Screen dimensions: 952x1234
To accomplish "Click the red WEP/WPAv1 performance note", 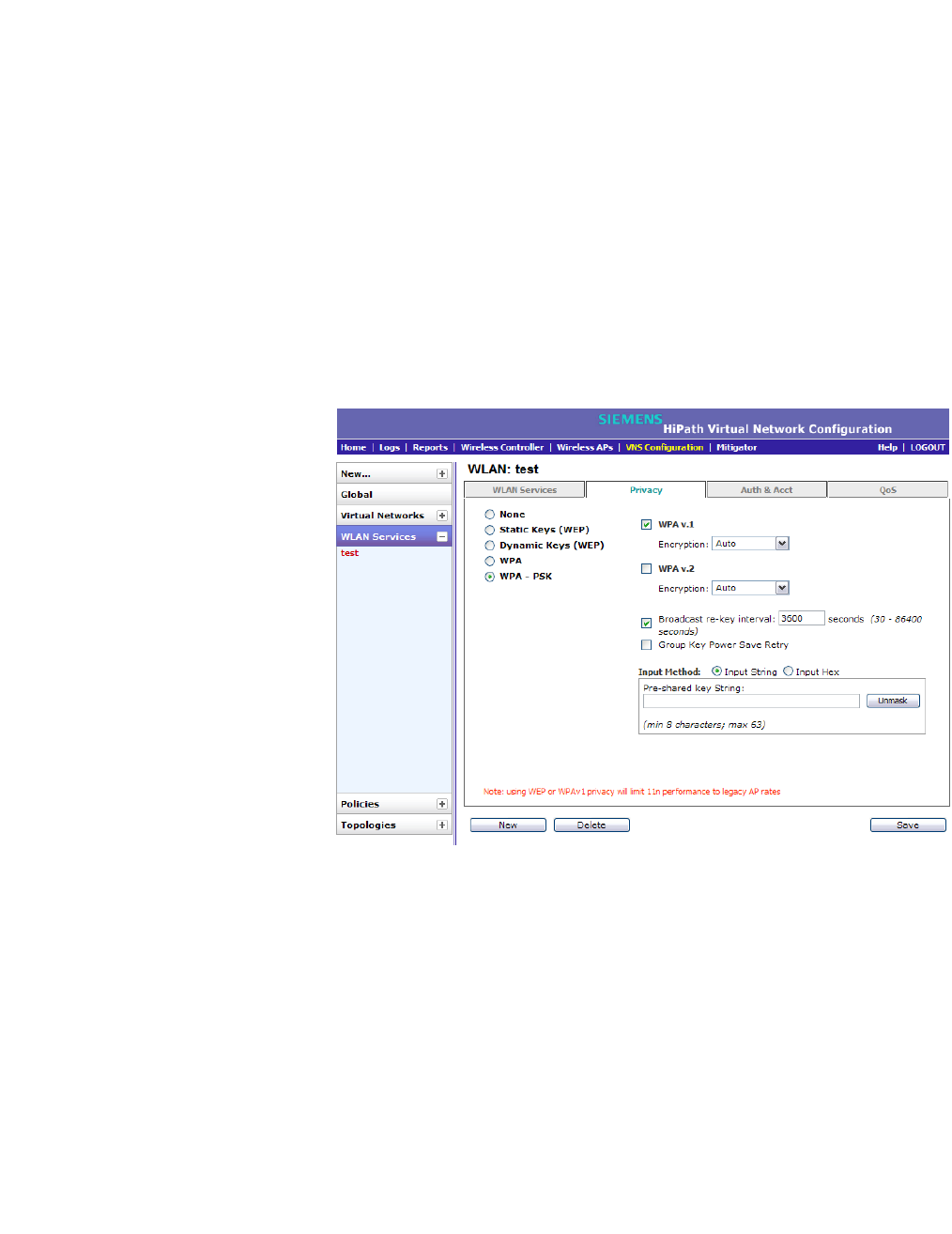I will [632, 792].
